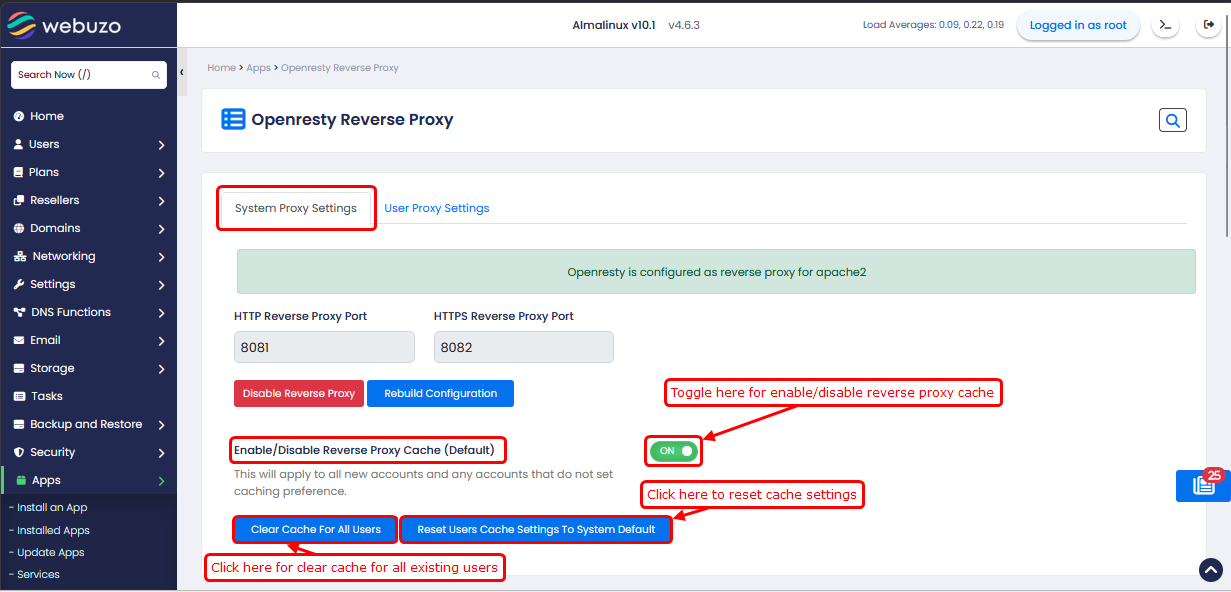The image size is (1231, 592).
Task: Open the terminal icon in header
Action: pyautogui.click(x=1165, y=25)
